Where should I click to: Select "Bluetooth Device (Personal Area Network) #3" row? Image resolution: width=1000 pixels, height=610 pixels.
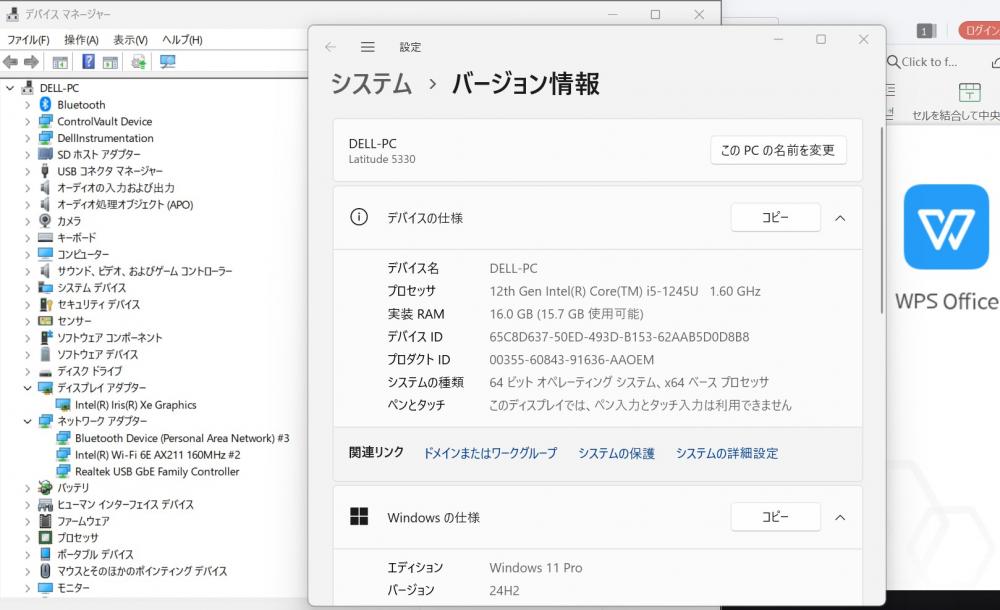(x=182, y=438)
